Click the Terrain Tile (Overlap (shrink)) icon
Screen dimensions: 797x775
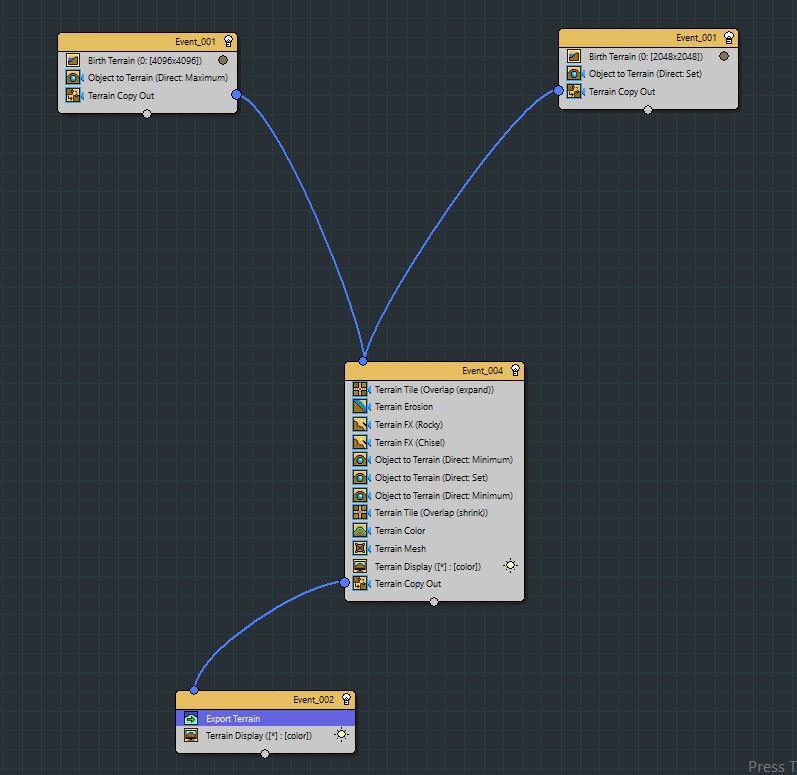click(360, 513)
